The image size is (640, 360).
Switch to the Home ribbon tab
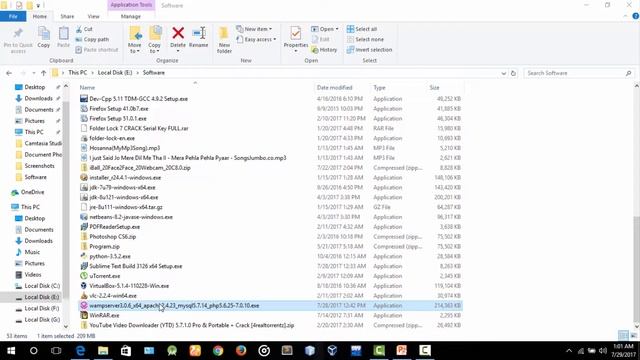40,16
